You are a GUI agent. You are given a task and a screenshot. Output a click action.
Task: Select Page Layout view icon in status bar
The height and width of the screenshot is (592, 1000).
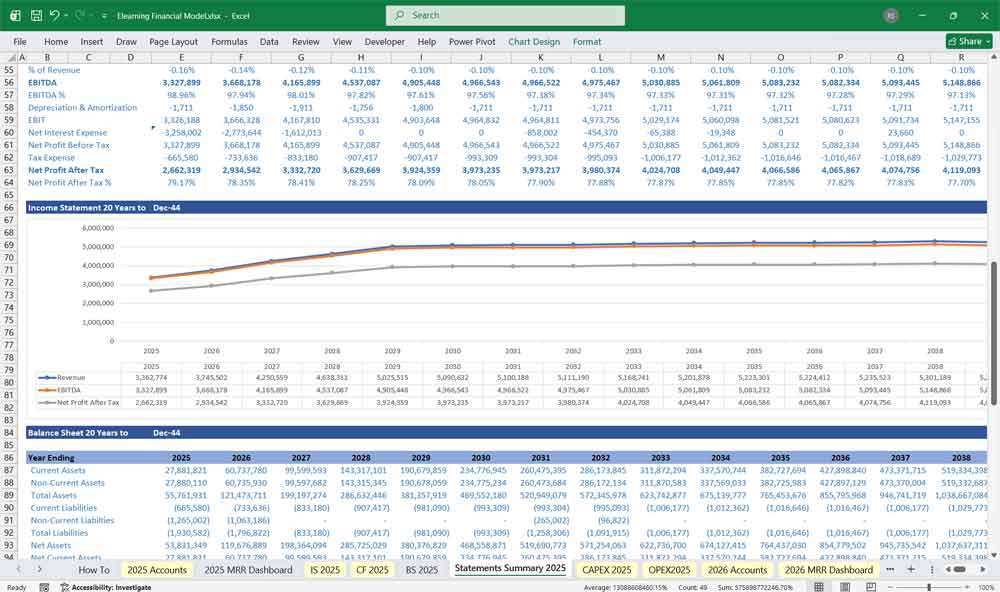point(845,586)
